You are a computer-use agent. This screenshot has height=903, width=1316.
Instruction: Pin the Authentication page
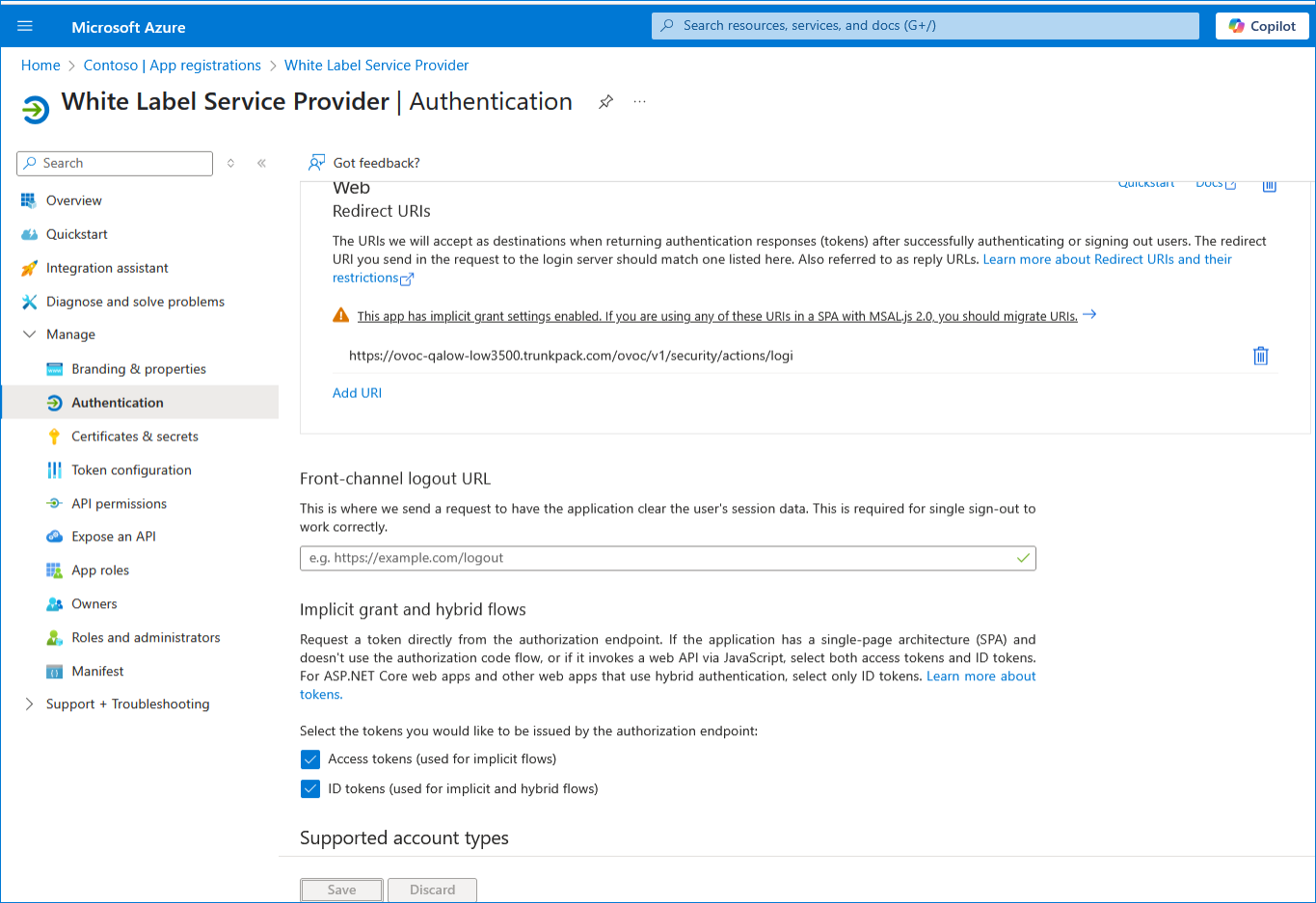(x=605, y=102)
